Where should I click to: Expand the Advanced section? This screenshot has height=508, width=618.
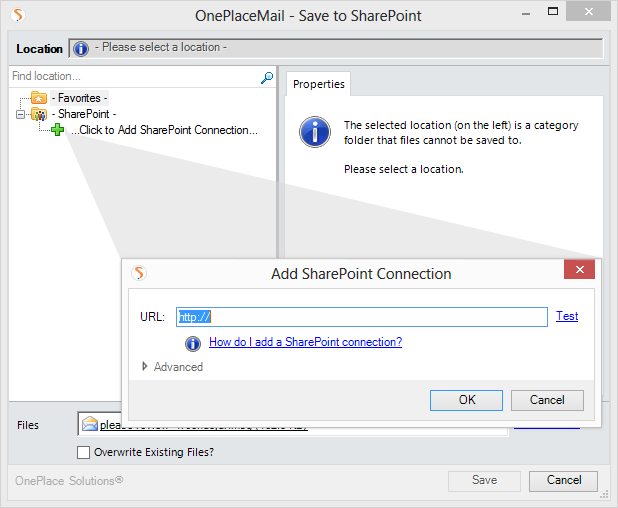coord(145,367)
